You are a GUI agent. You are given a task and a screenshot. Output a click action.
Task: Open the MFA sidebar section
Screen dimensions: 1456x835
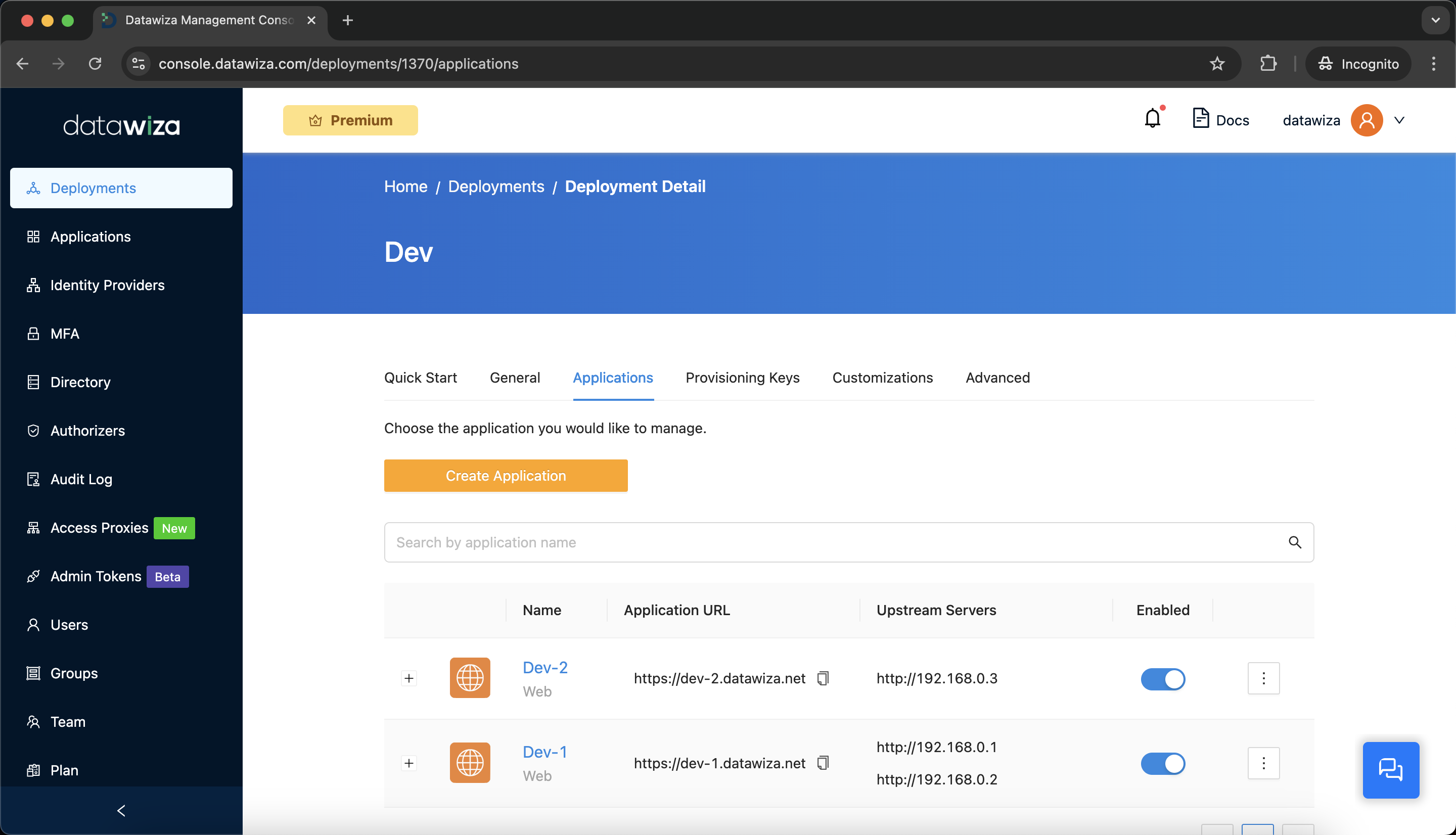tap(121, 334)
